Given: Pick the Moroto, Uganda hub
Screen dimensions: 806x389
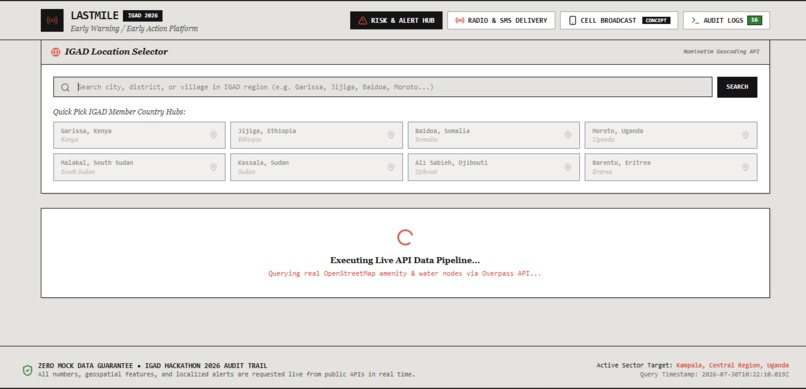Looking at the screenshot, I should click(671, 135).
